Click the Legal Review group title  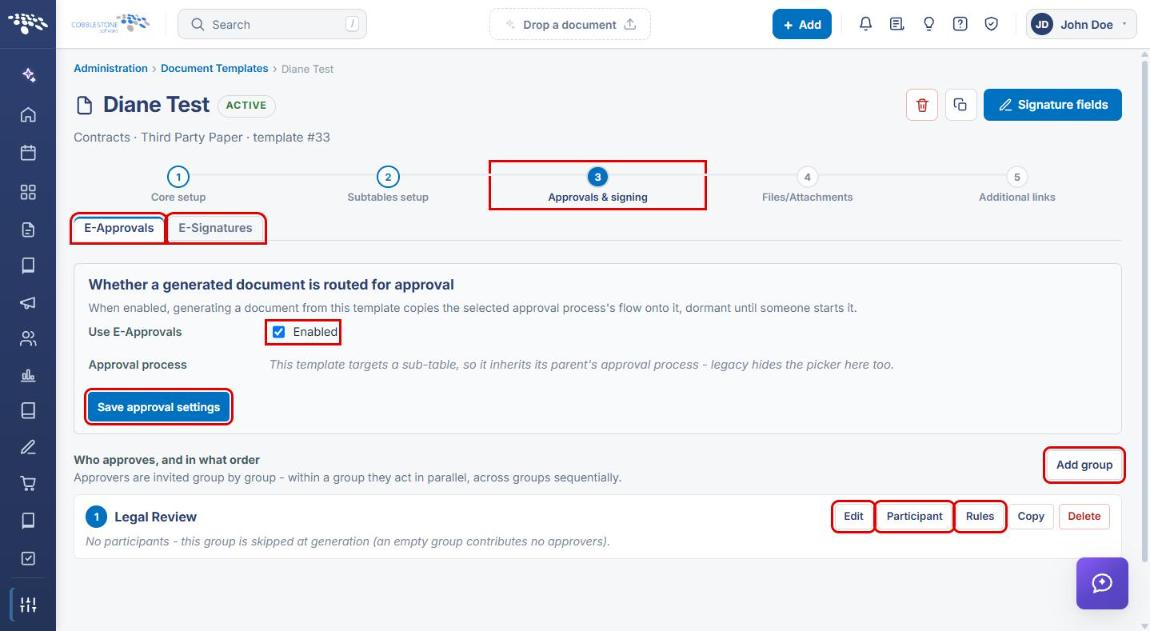tap(155, 517)
